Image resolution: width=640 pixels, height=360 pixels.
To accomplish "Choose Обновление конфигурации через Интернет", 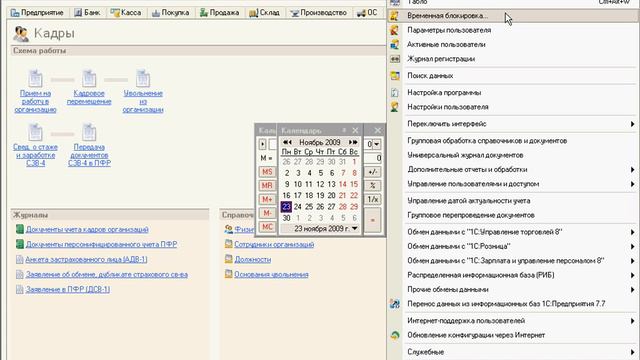I will tap(513, 335).
